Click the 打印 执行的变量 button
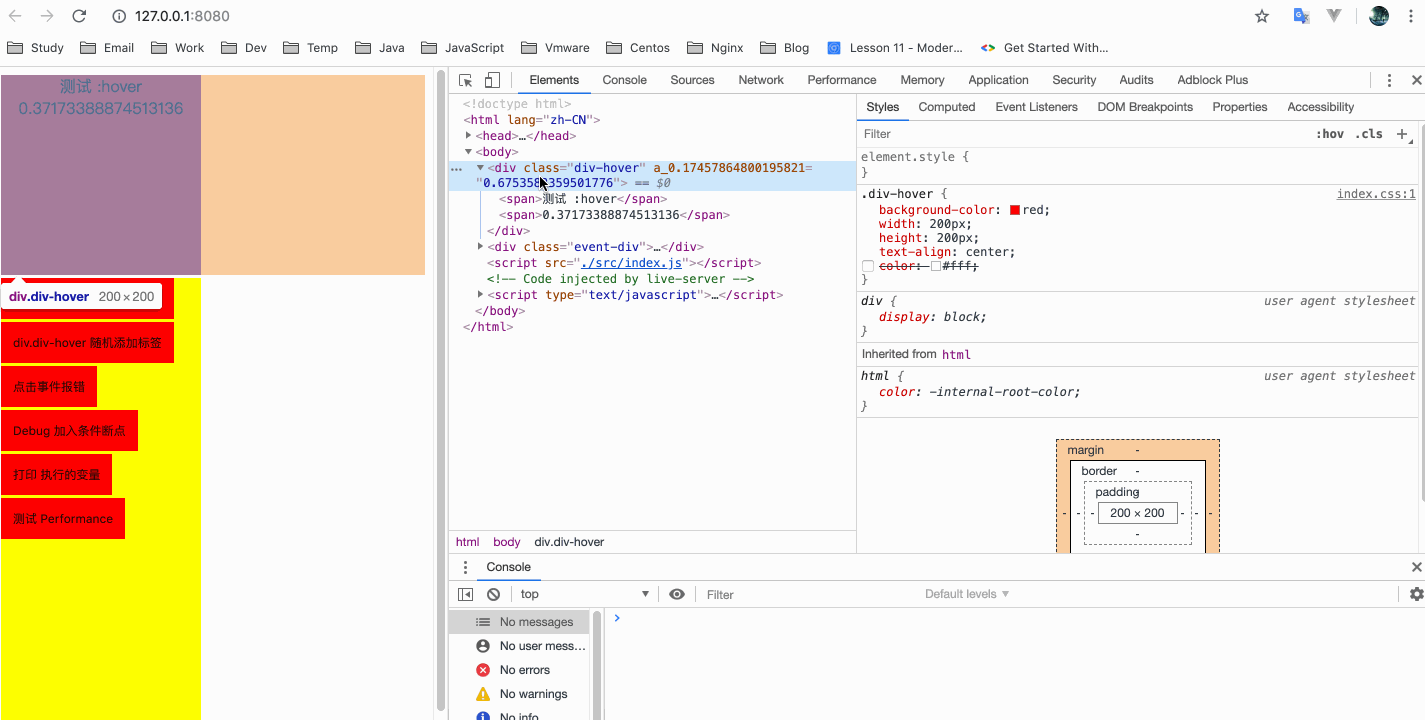1425x720 pixels. tap(56, 475)
